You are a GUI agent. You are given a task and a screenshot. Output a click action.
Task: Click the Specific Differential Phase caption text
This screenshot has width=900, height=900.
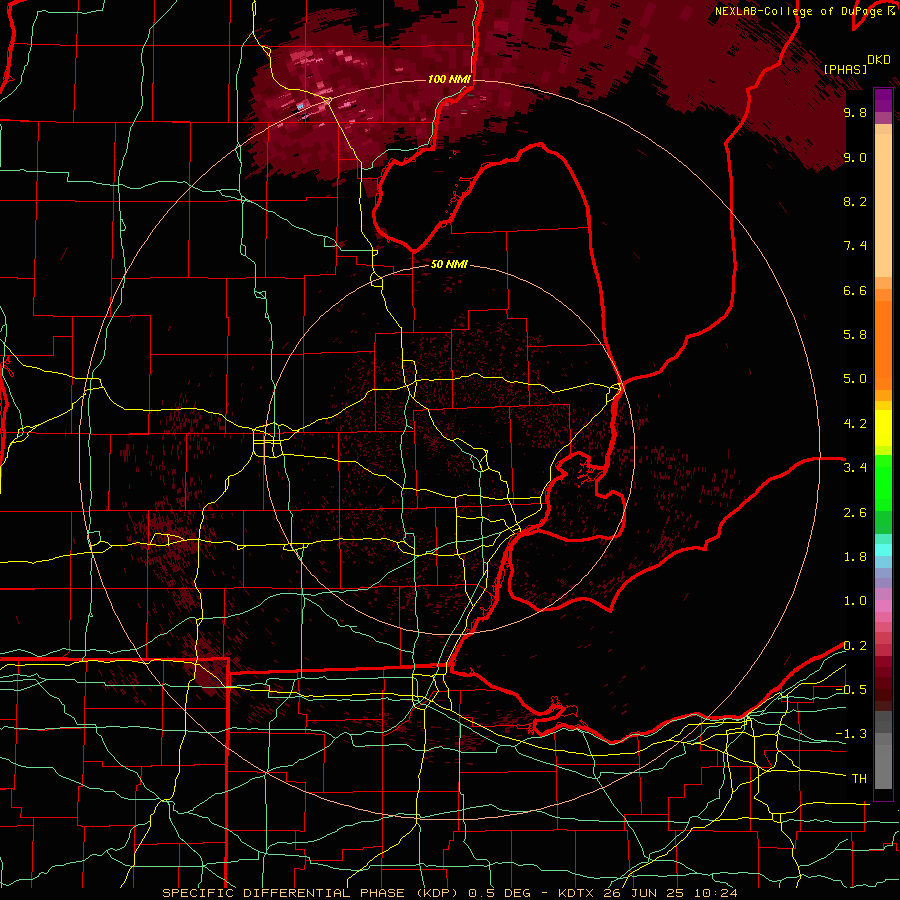pos(450,893)
